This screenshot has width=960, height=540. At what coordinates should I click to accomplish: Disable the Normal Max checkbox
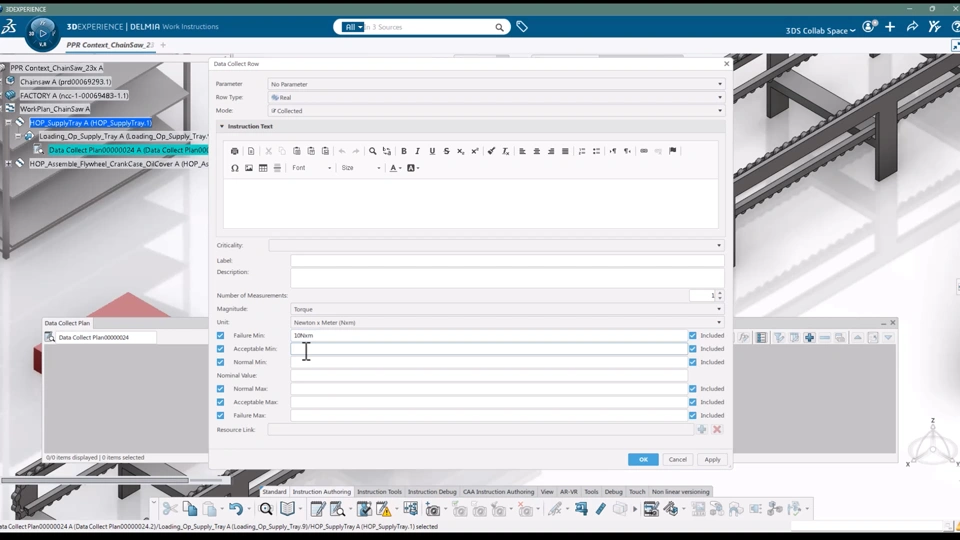click(x=221, y=389)
